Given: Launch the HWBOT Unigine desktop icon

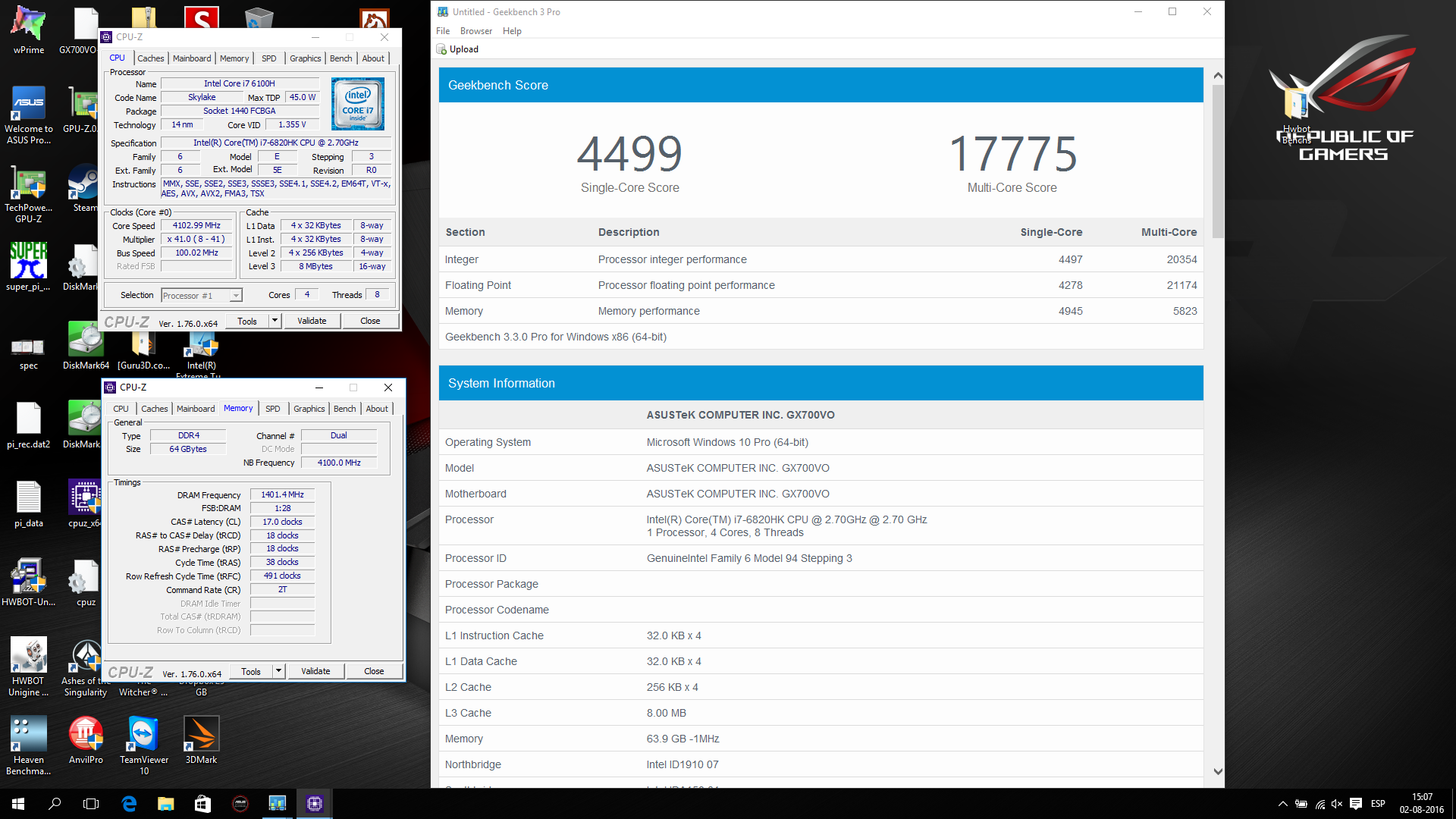Looking at the screenshot, I should [x=28, y=666].
